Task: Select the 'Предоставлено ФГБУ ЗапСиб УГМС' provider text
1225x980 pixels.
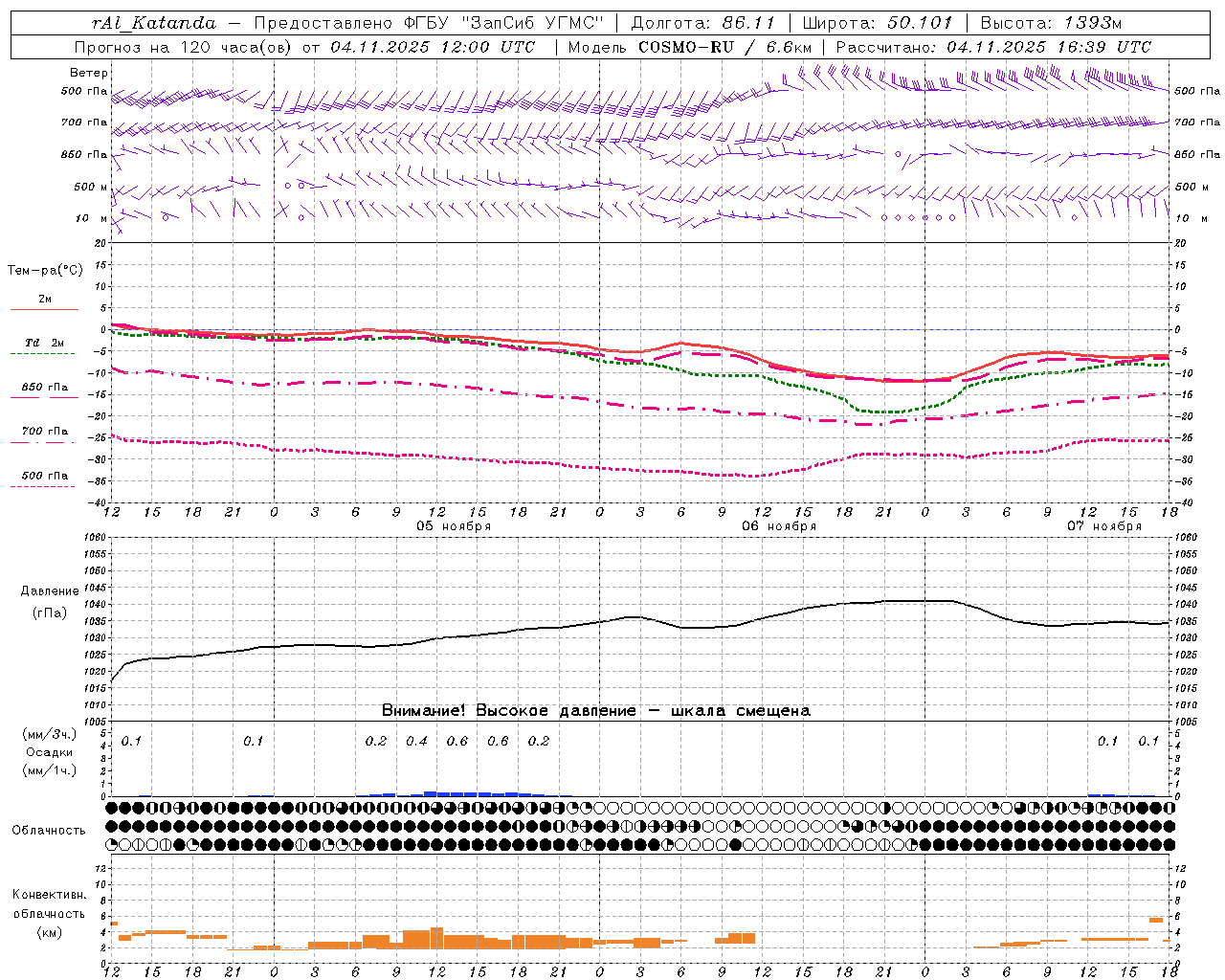Action: click(429, 23)
